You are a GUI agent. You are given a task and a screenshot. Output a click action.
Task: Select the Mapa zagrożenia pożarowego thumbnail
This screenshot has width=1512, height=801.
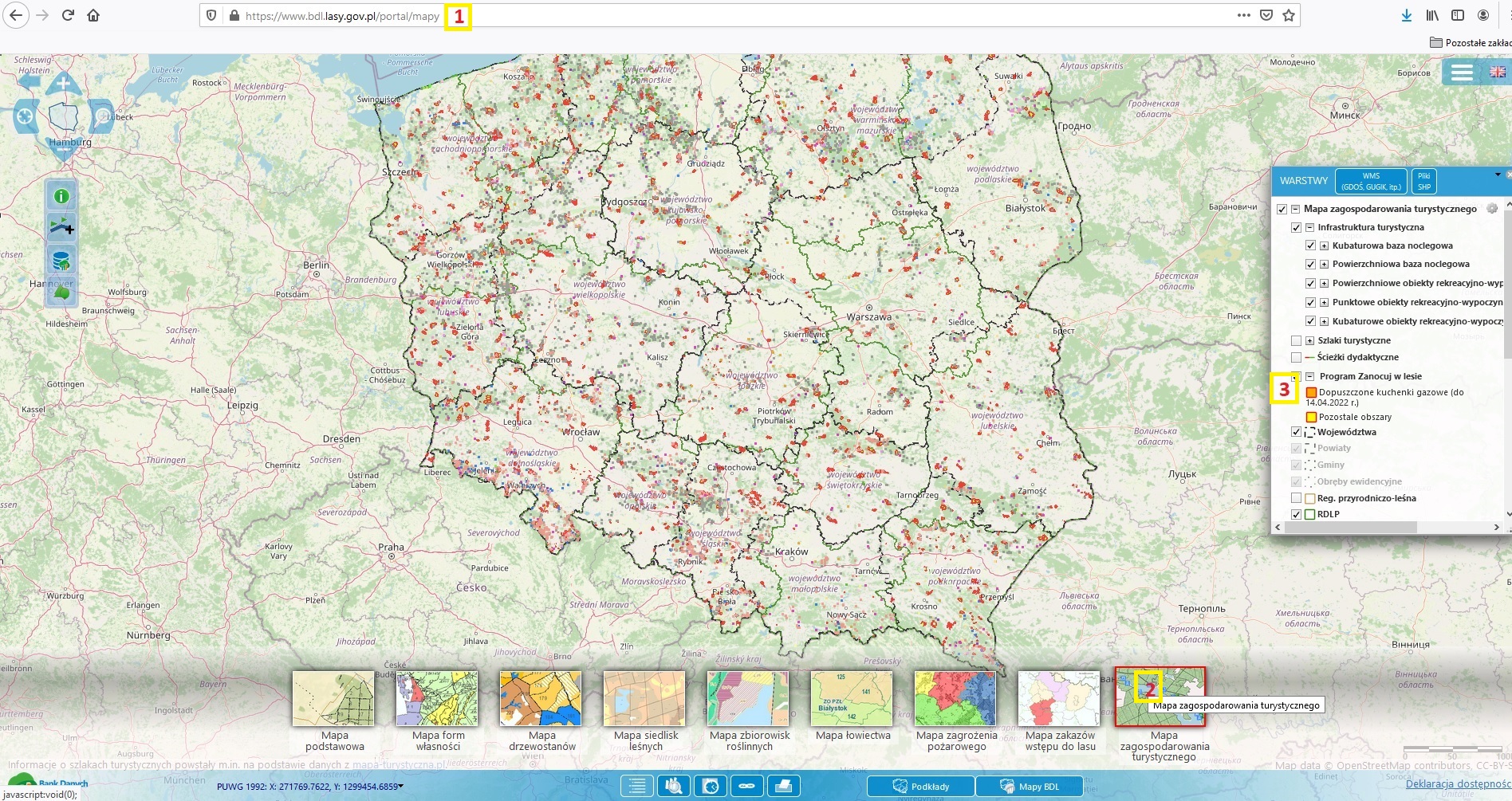click(955, 698)
